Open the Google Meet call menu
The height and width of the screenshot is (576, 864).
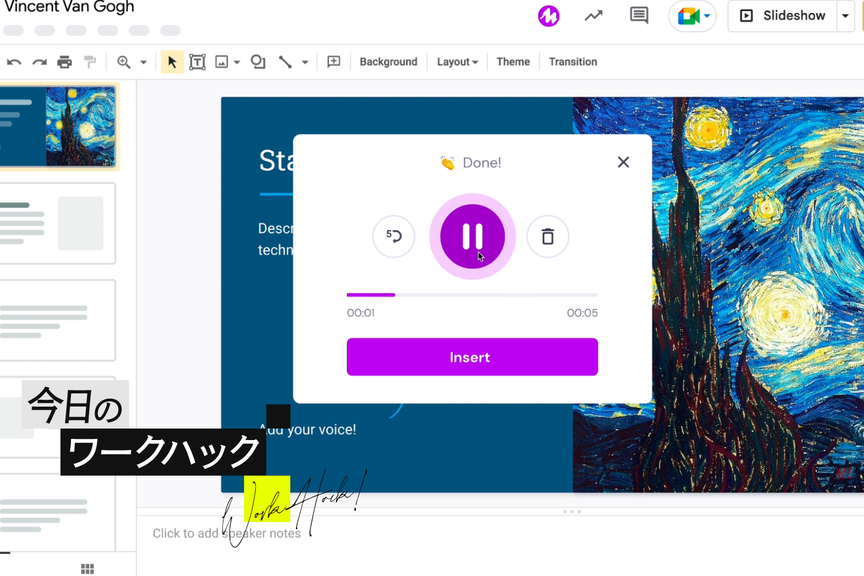[x=694, y=16]
